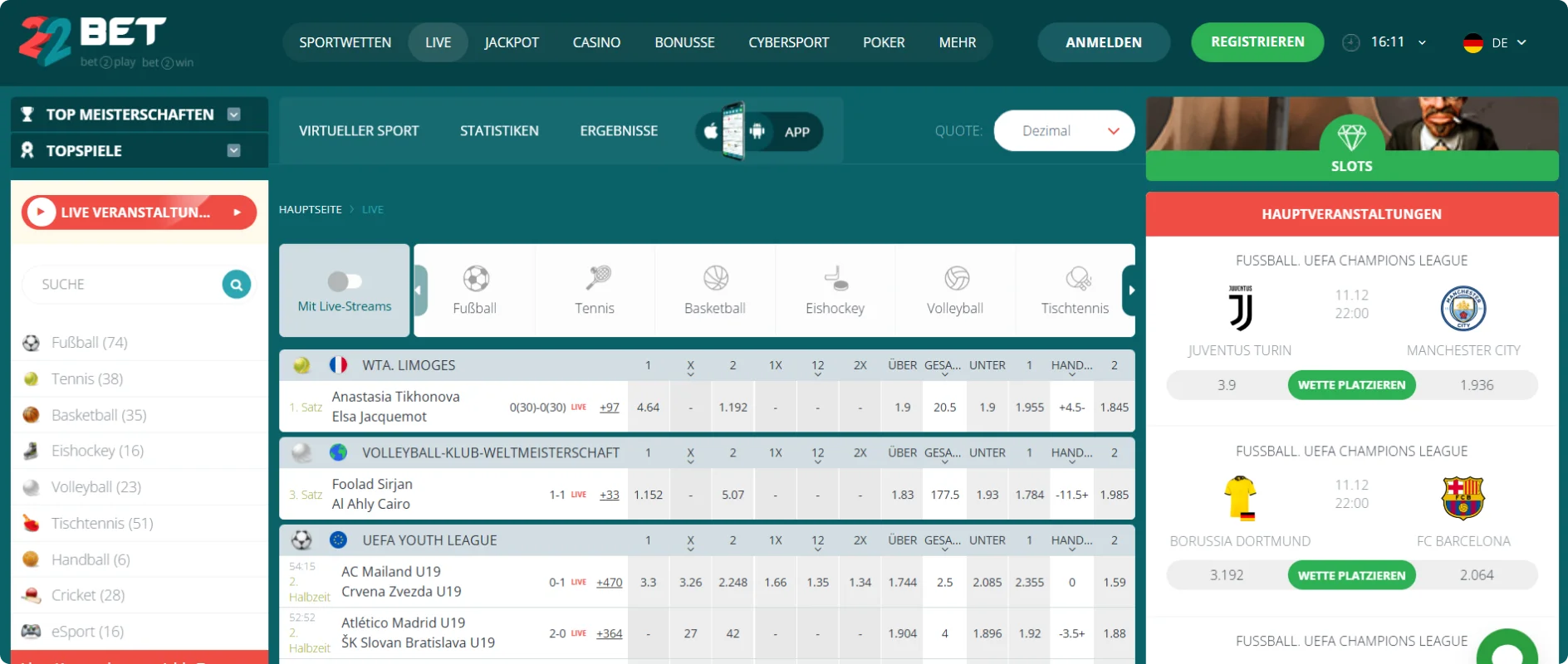
Task: Open the Ergebnisse link
Action: pyautogui.click(x=619, y=131)
